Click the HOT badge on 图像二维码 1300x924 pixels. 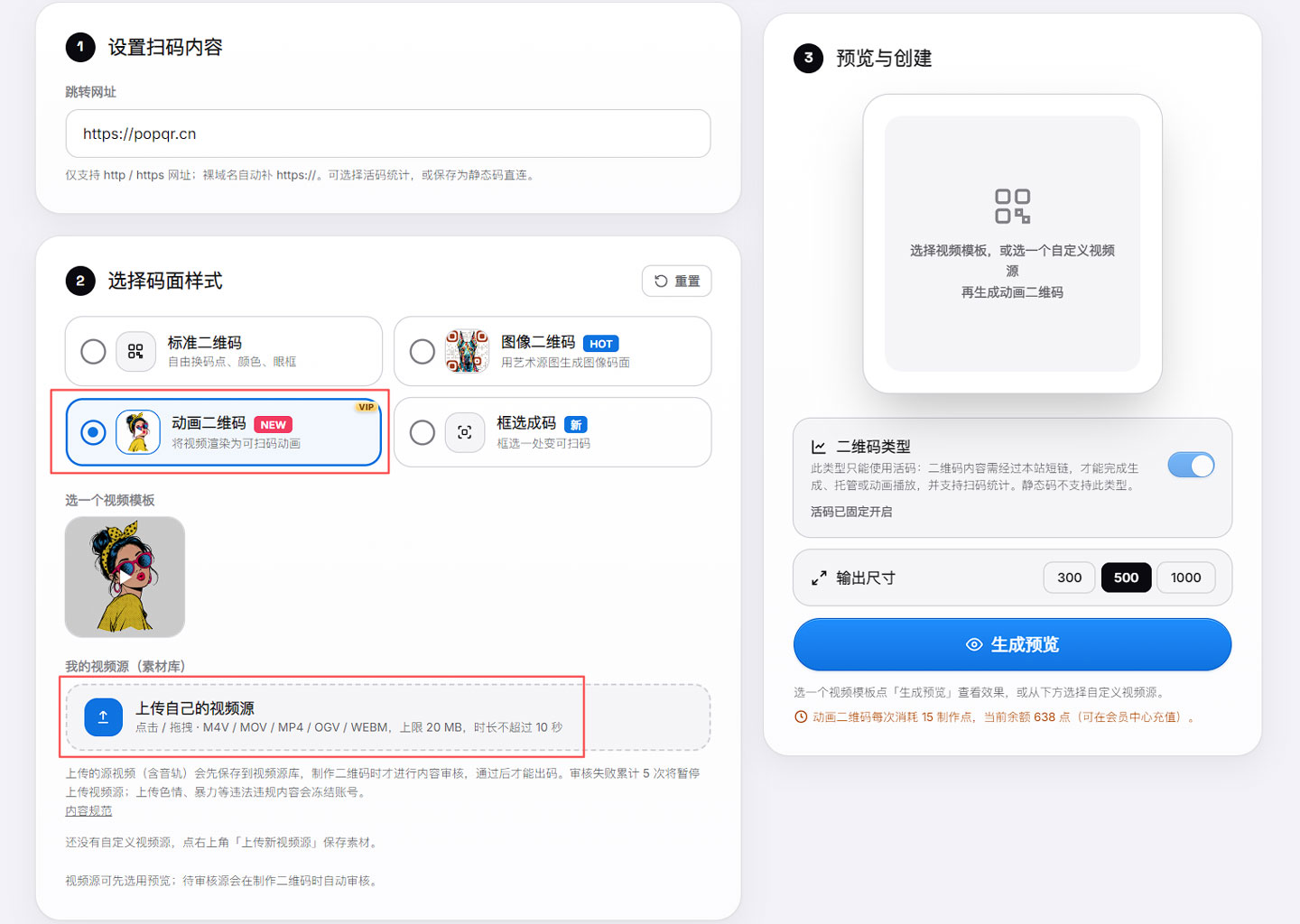tap(601, 343)
